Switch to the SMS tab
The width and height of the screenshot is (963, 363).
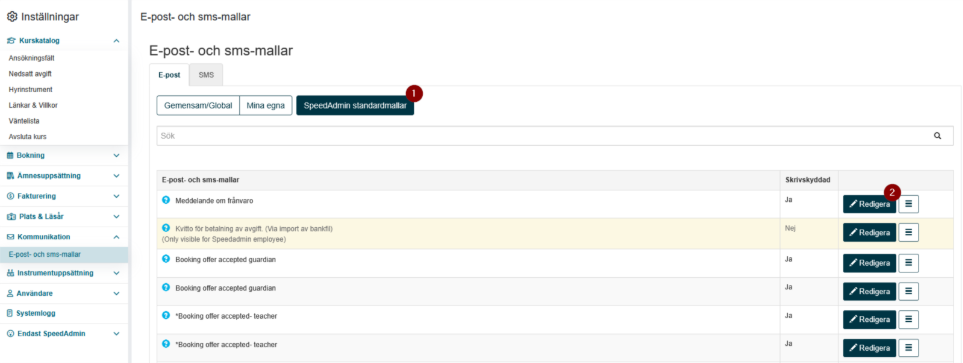(x=206, y=74)
